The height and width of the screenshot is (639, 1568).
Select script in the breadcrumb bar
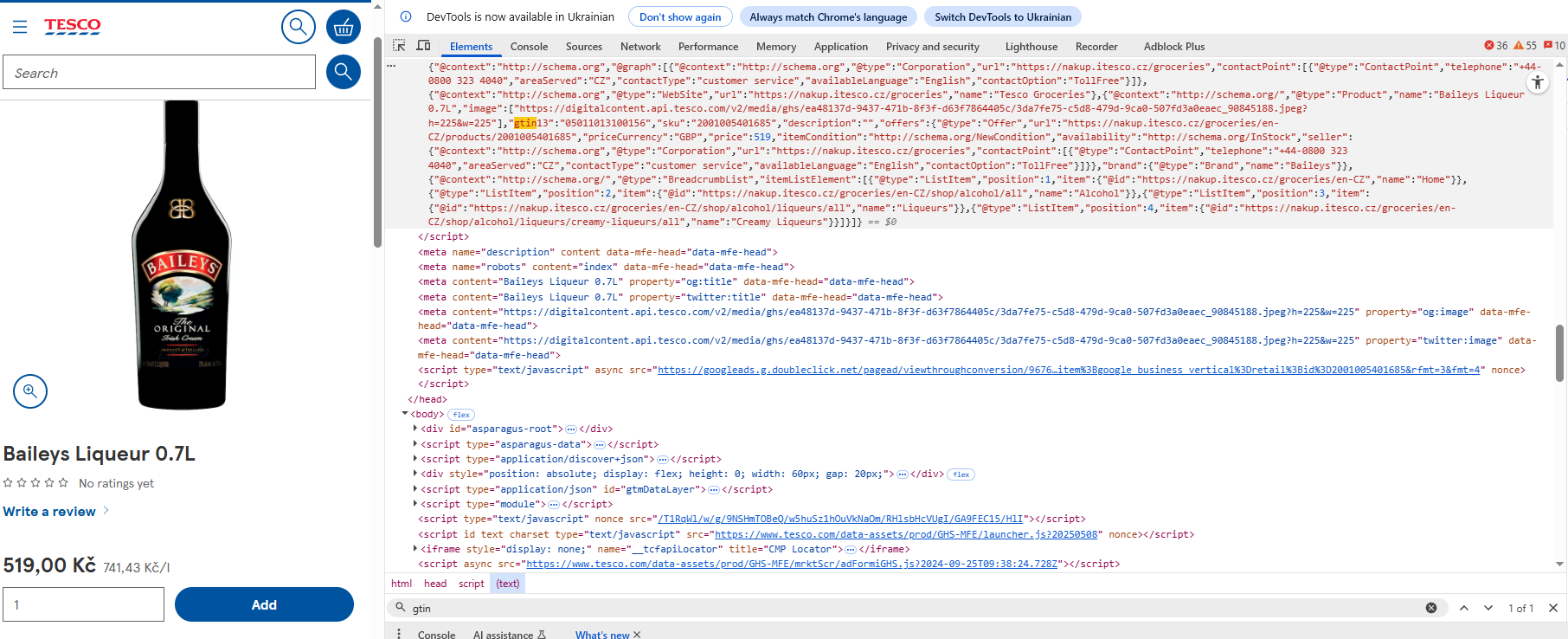coord(472,584)
